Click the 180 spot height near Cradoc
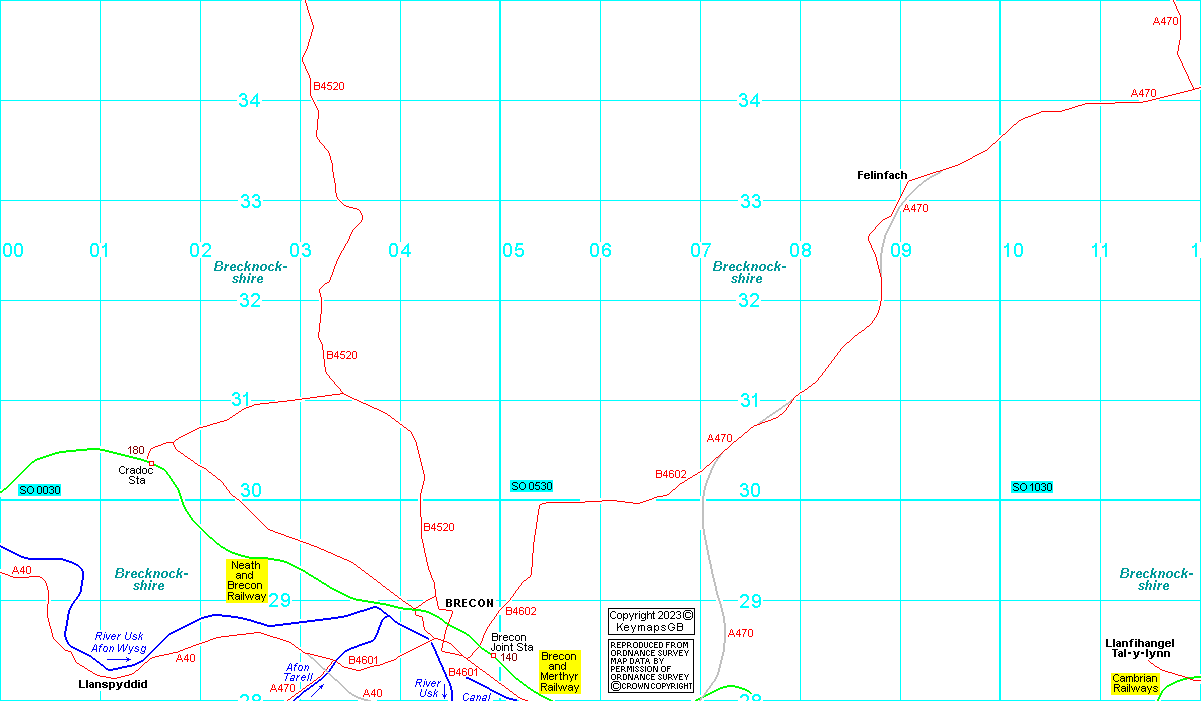1201x701 pixels. [136, 450]
